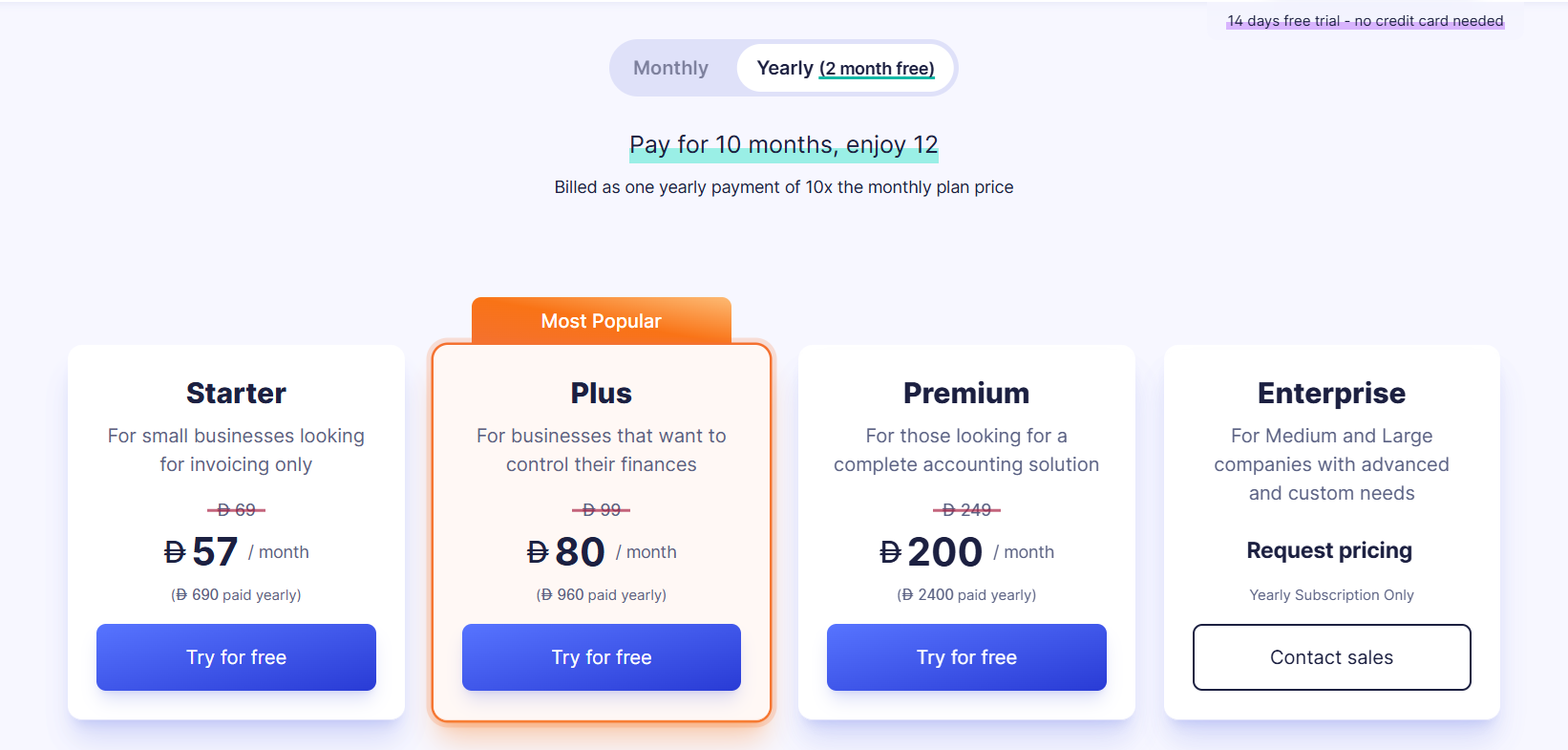This screenshot has height=750, width=1568.
Task: Click the '2 month free' underlined text
Action: click(x=877, y=69)
